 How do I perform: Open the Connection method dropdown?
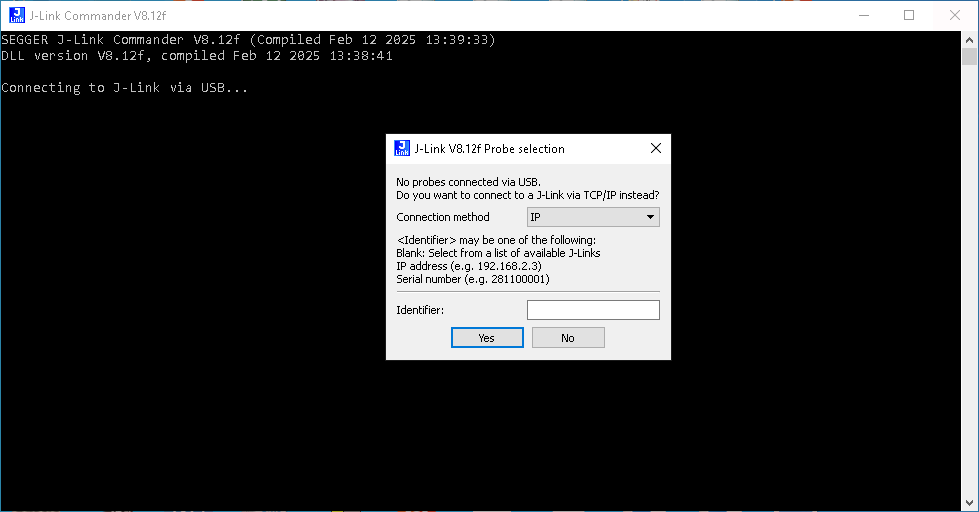pyautogui.click(x=593, y=217)
